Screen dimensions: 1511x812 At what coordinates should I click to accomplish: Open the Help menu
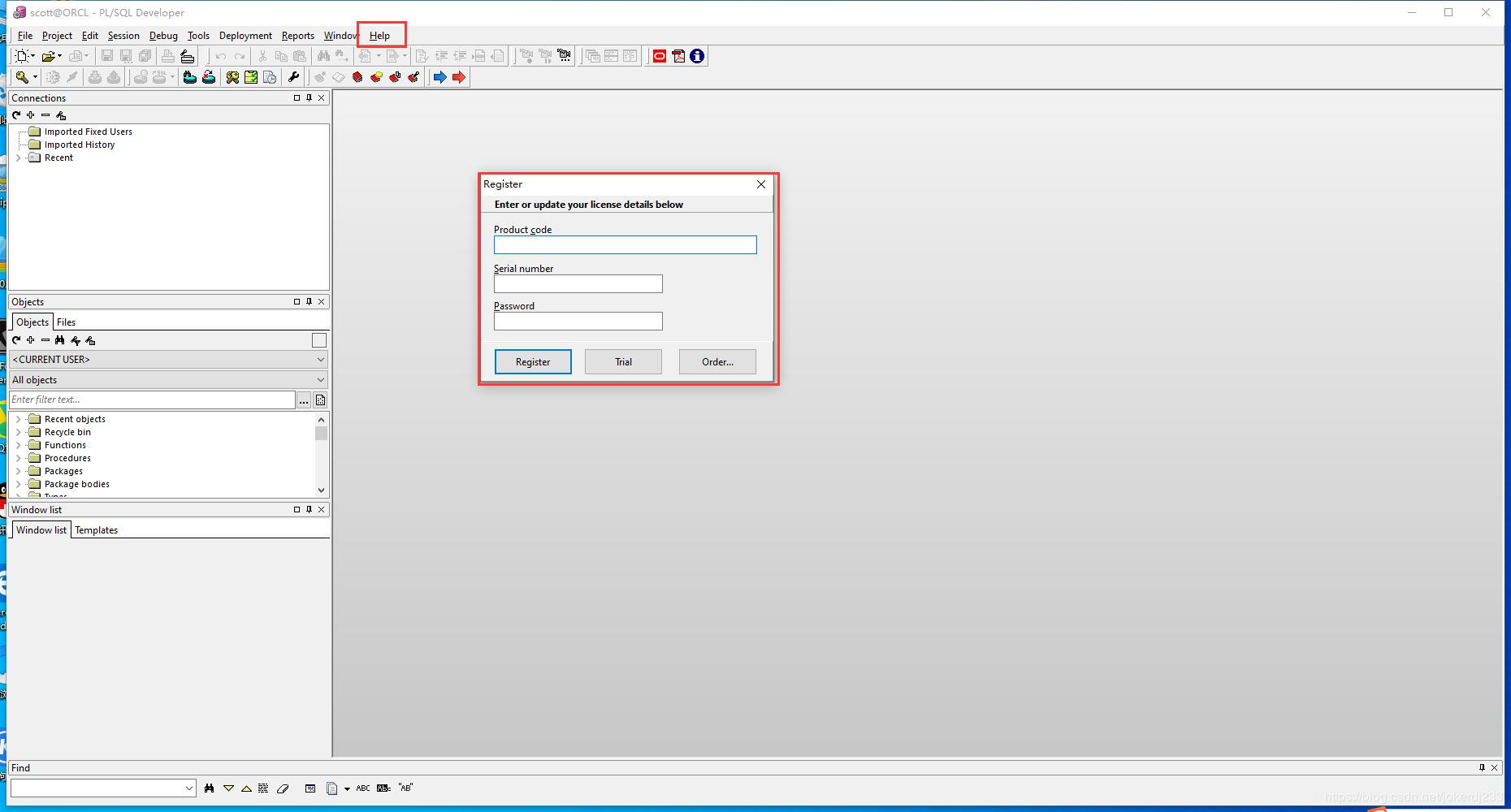tap(379, 36)
